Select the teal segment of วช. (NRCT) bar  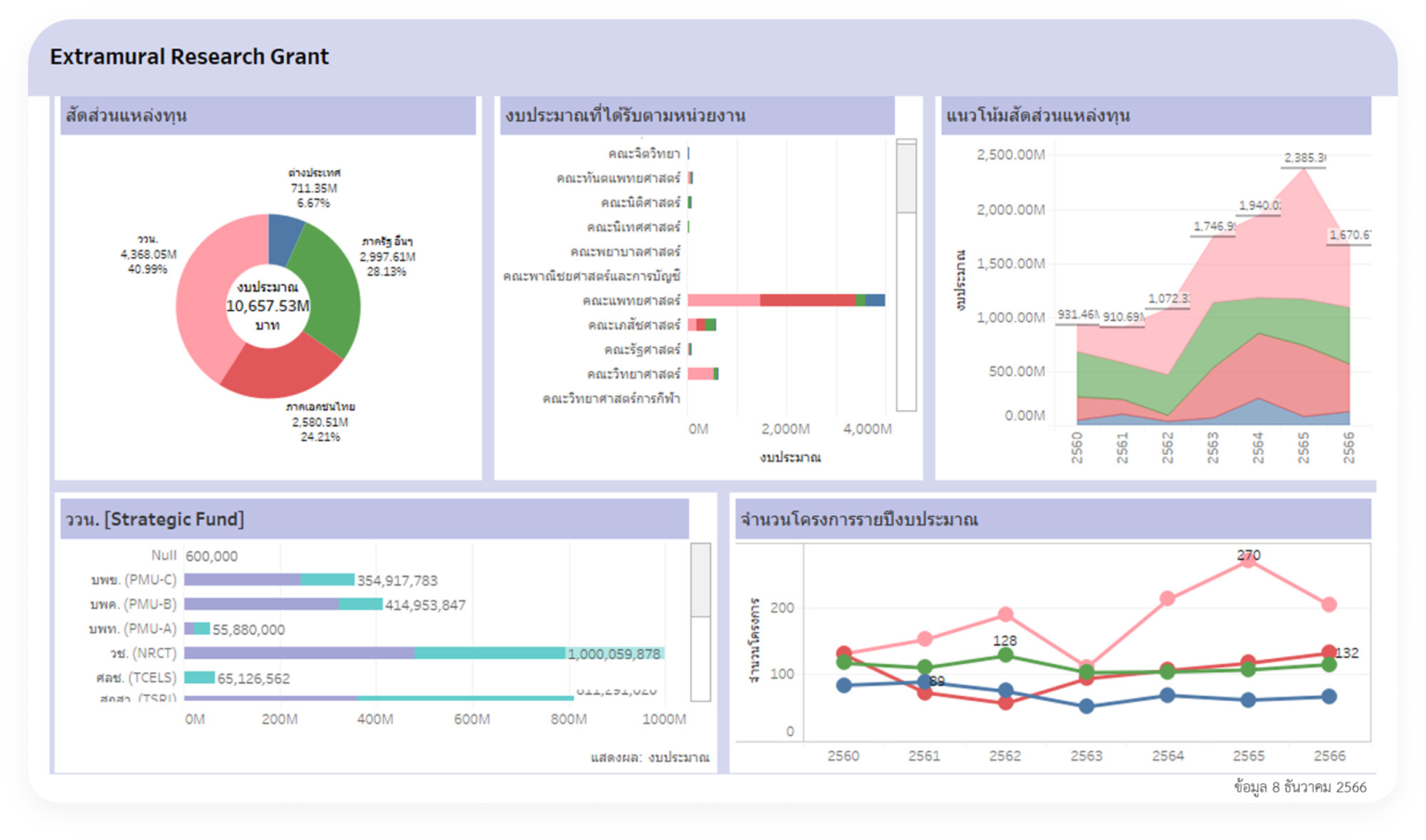[x=489, y=653]
